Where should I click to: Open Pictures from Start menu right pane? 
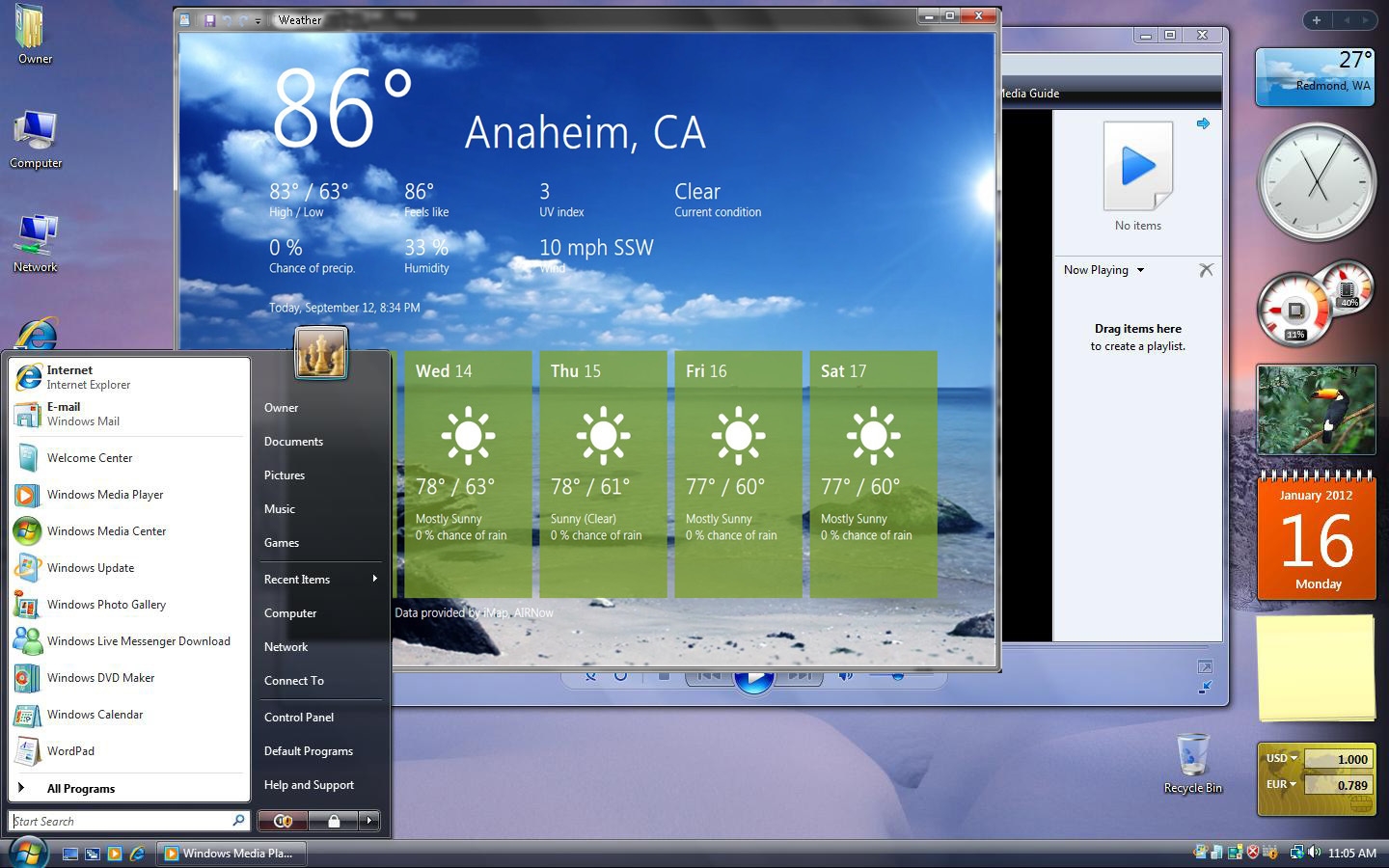(x=285, y=475)
